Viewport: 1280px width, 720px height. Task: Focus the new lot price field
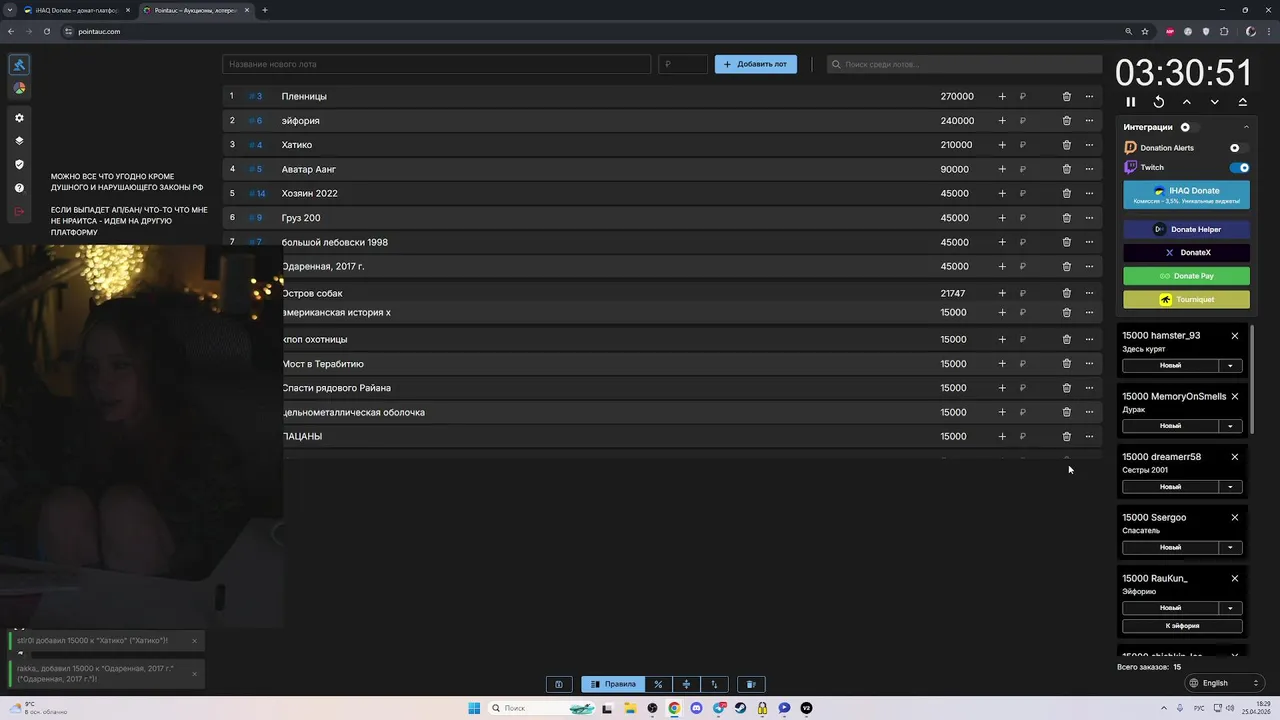click(683, 64)
